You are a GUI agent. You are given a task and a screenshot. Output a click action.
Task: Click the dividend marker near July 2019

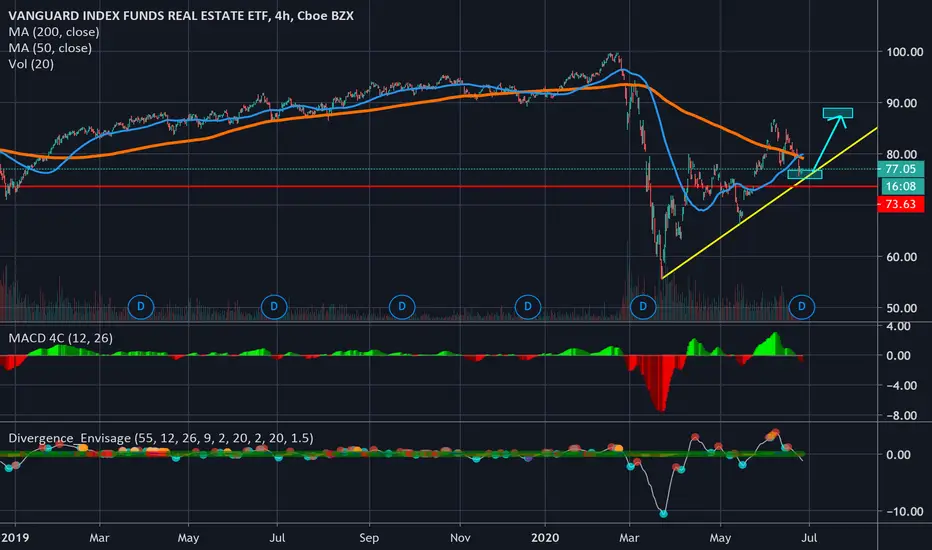(x=274, y=307)
